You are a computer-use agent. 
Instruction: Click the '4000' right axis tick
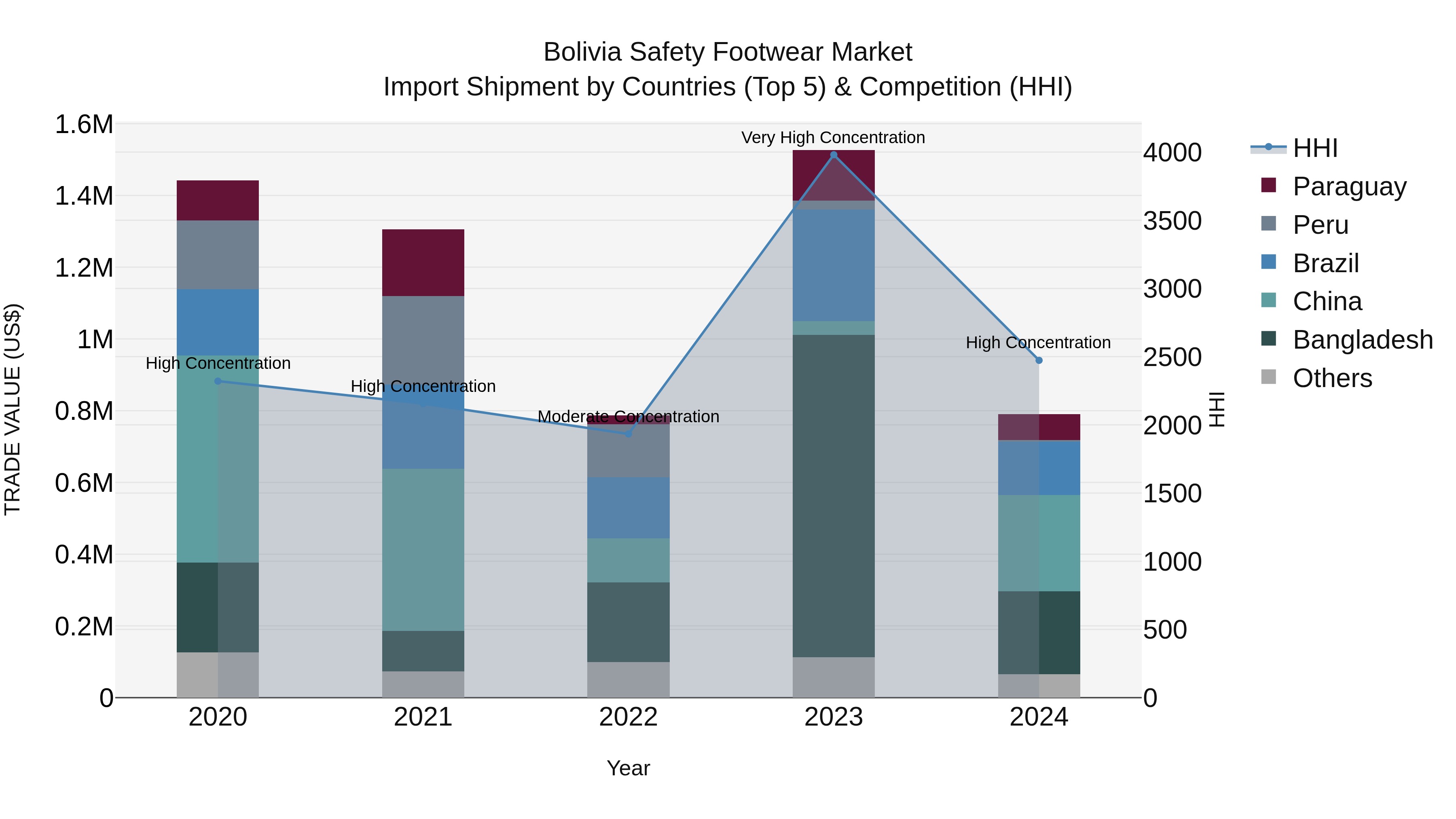[1173, 152]
